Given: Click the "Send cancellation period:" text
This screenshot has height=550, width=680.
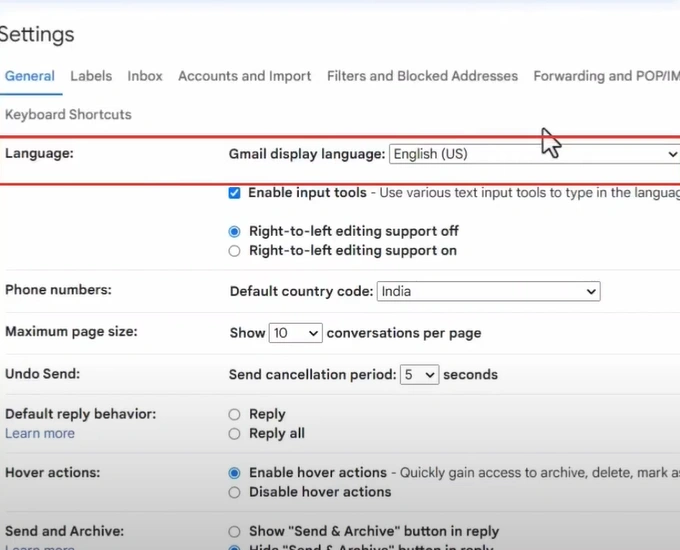Looking at the screenshot, I should point(313,374).
